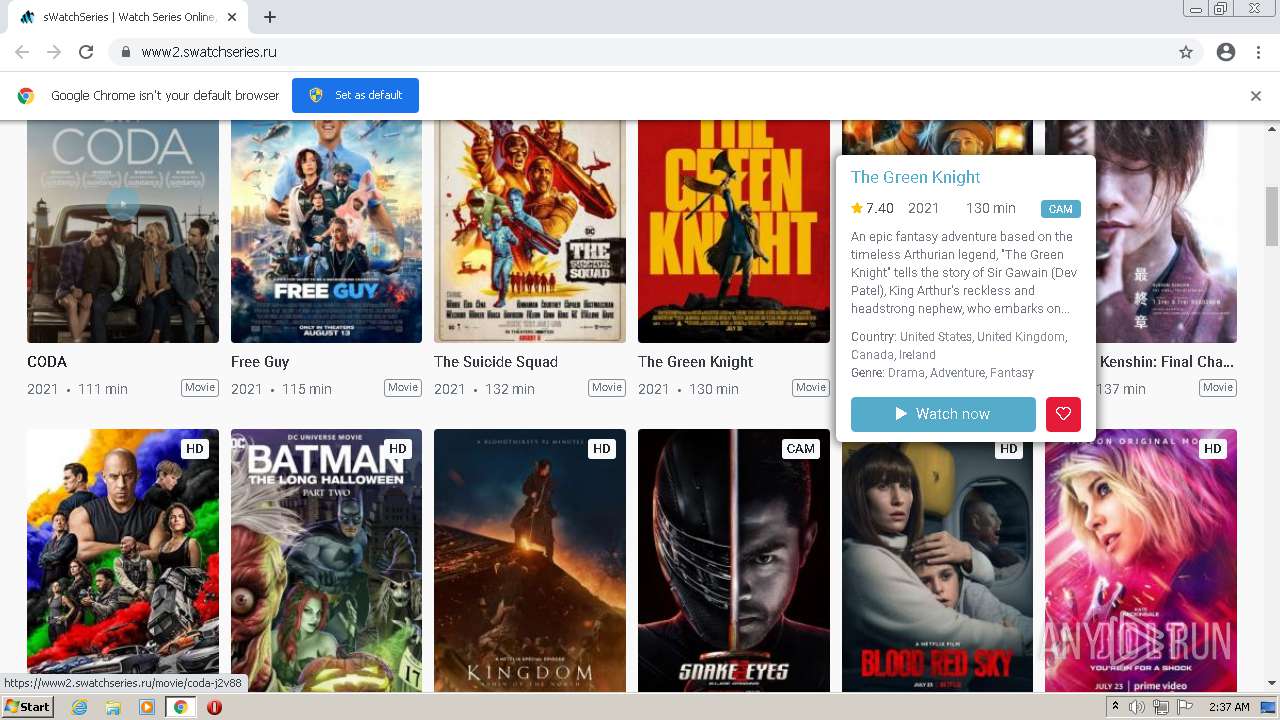Add The Green Knight to favorites heart
Image resolution: width=1280 pixels, height=720 pixels.
(1063, 414)
